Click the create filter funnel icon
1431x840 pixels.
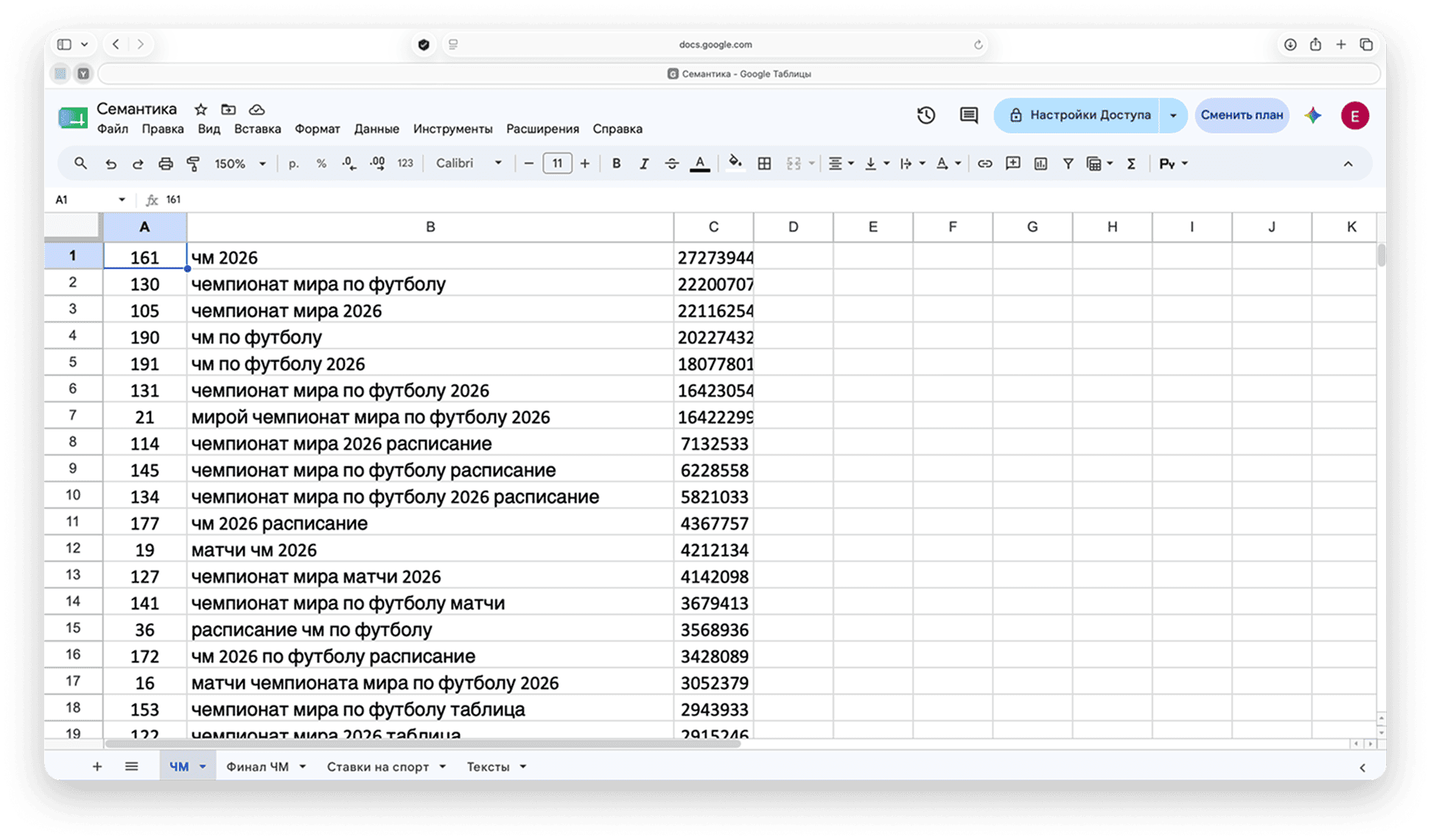1068,164
